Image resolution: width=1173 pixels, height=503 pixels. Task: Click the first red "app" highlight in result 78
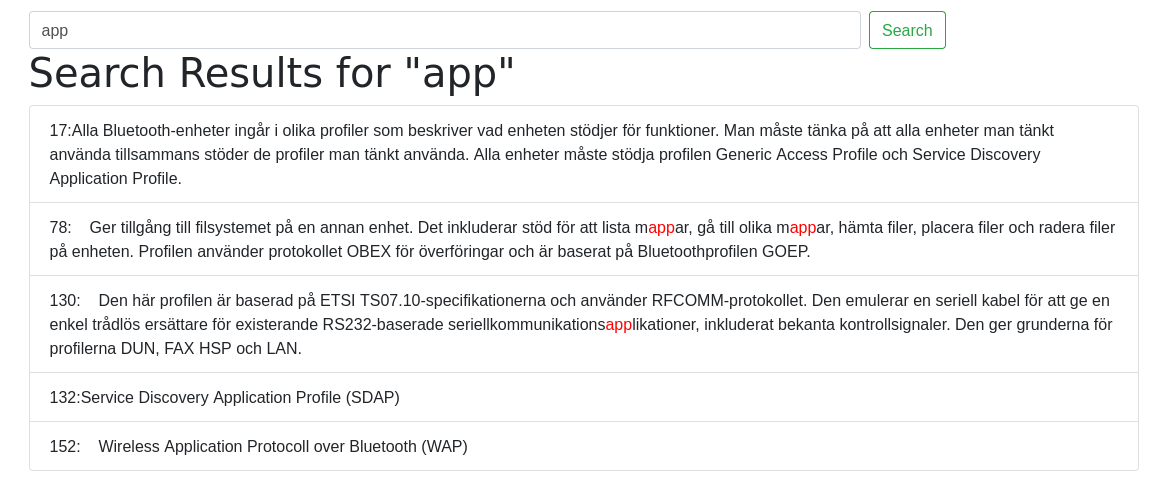[x=661, y=228]
